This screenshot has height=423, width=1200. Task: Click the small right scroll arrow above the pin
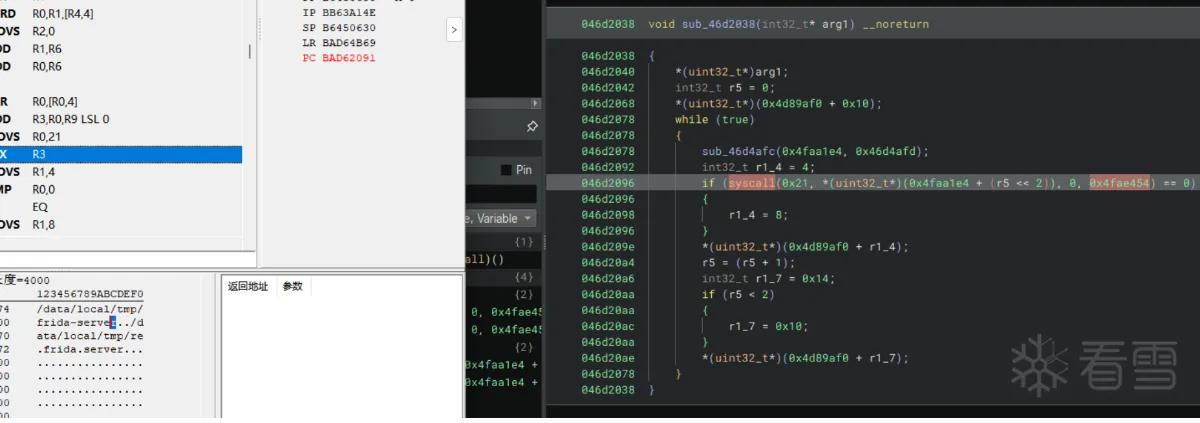(x=536, y=103)
